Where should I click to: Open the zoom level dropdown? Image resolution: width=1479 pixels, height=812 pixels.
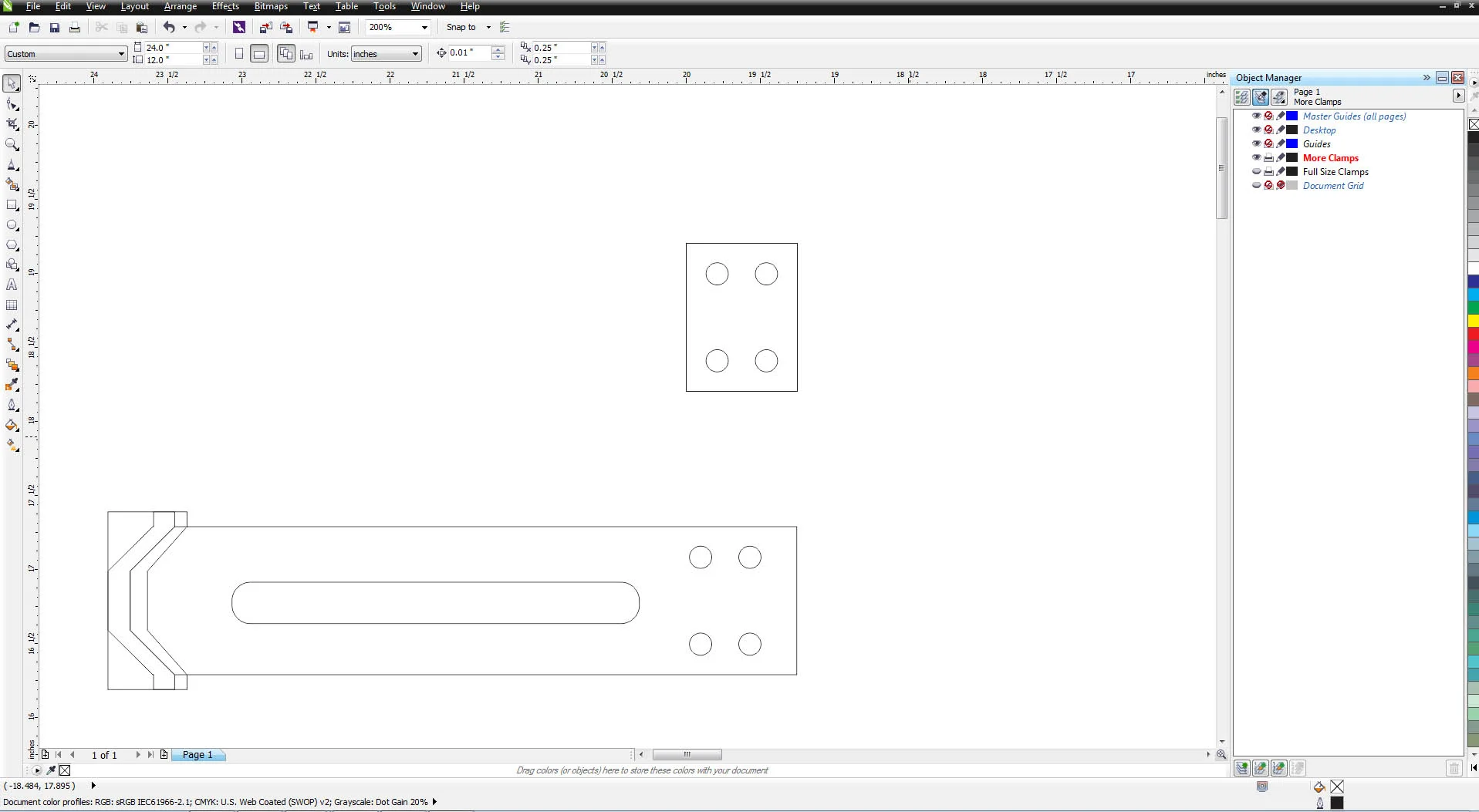pyautogui.click(x=424, y=27)
